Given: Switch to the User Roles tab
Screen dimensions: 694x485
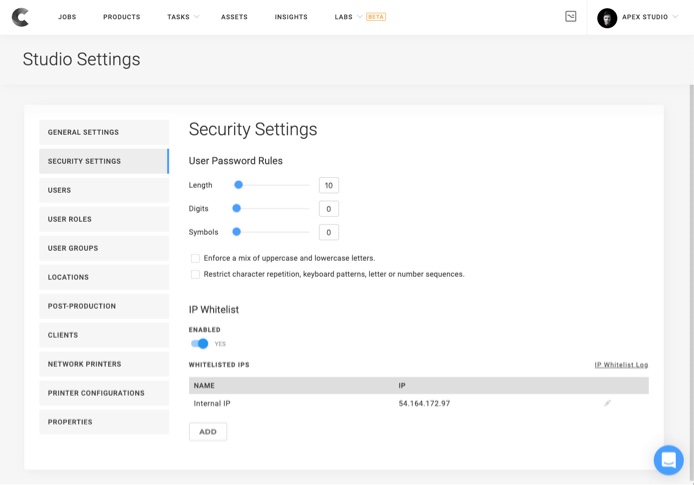Looking at the screenshot, I should tap(104, 219).
